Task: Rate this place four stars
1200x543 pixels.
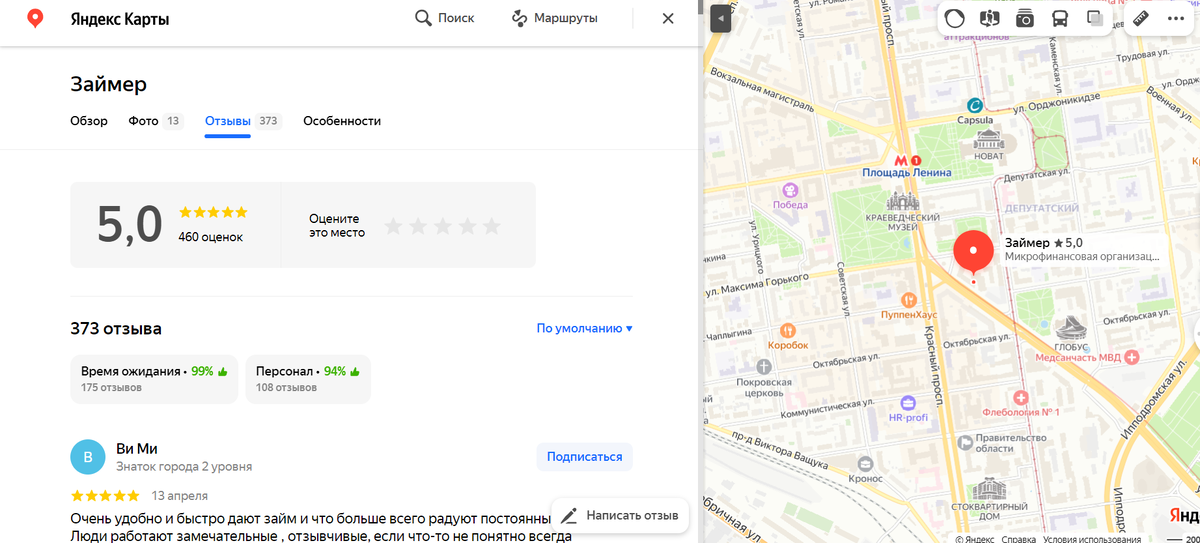Action: pos(467,226)
